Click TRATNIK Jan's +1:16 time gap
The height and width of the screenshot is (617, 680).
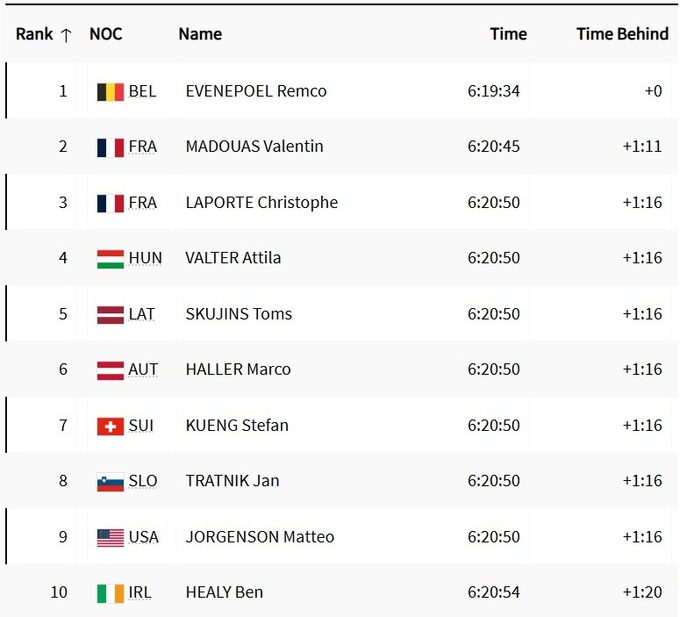642,481
